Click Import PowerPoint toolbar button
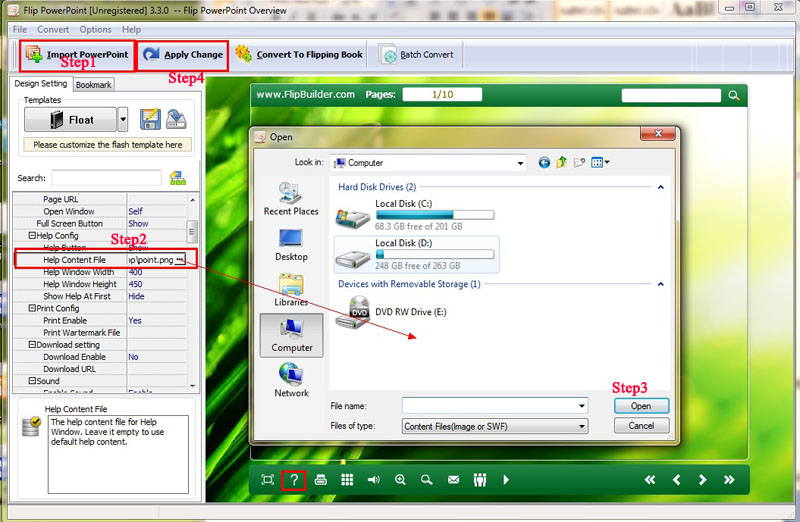The height and width of the screenshot is (522, 800). coord(78,55)
